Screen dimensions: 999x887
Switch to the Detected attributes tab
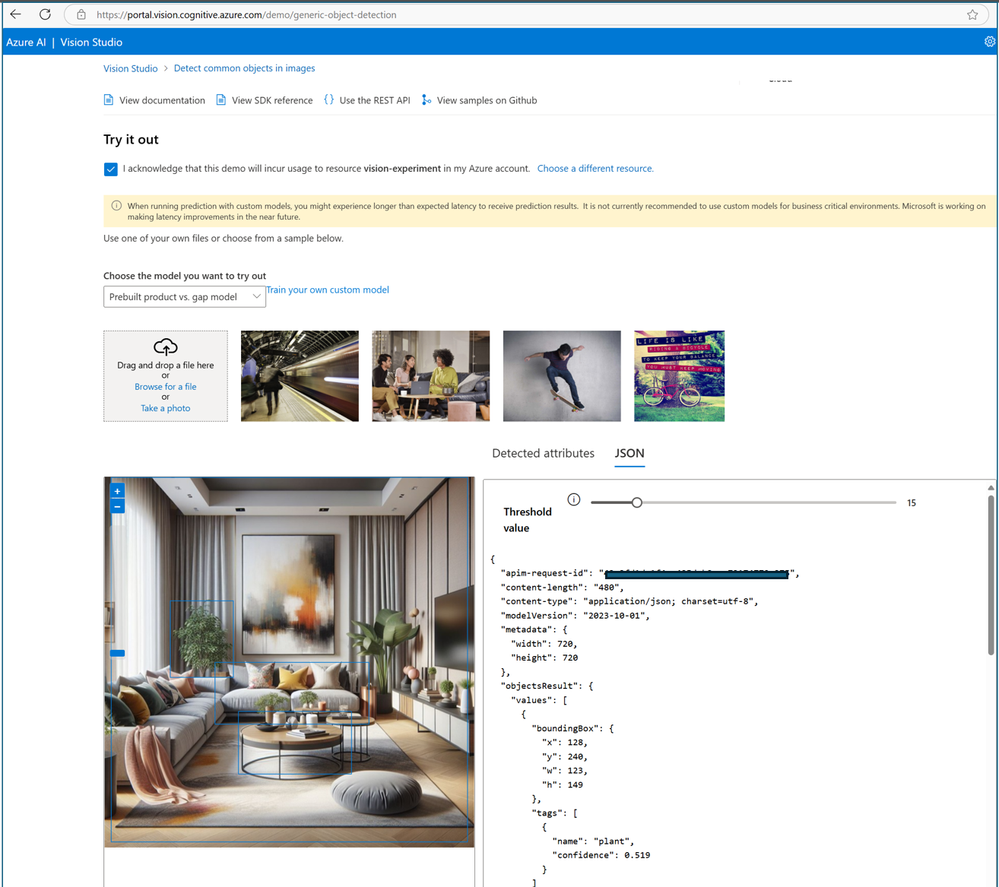tap(543, 453)
